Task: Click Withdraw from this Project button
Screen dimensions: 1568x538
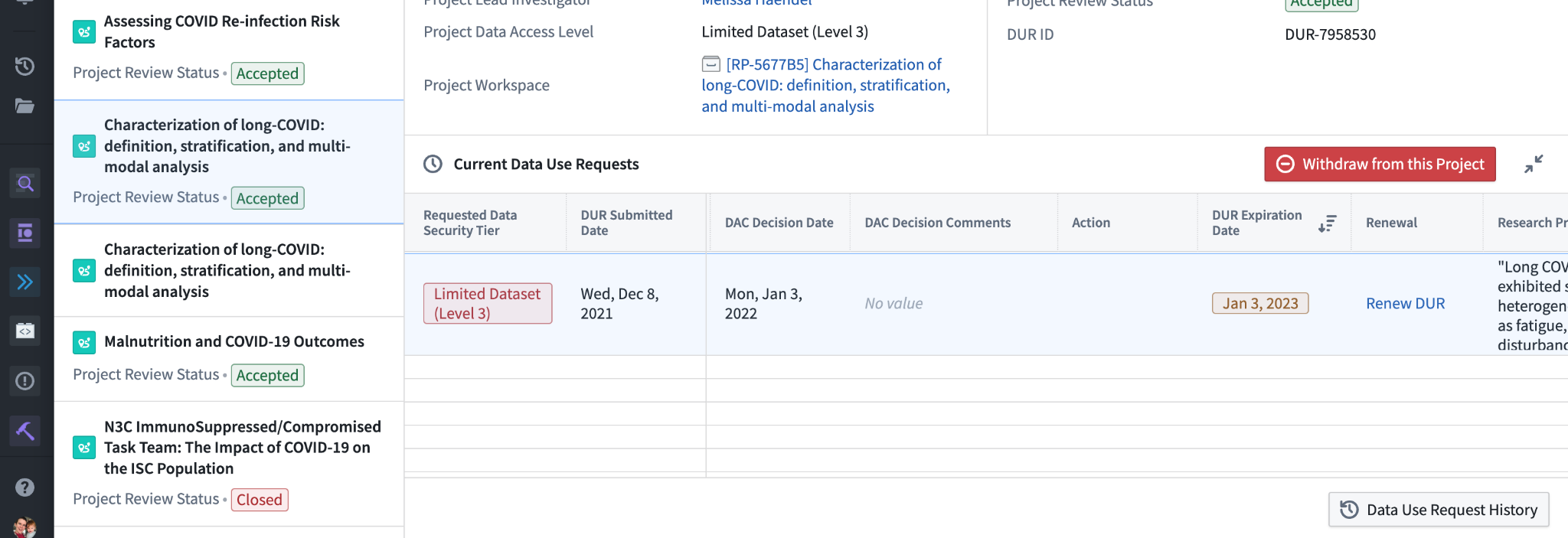Action: (x=1380, y=164)
